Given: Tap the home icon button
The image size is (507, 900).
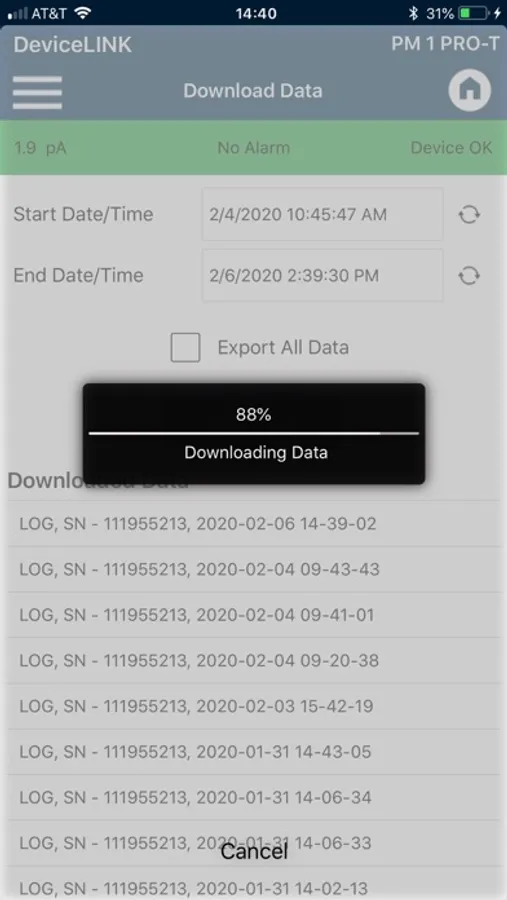Looking at the screenshot, I should pyautogui.click(x=469, y=90).
